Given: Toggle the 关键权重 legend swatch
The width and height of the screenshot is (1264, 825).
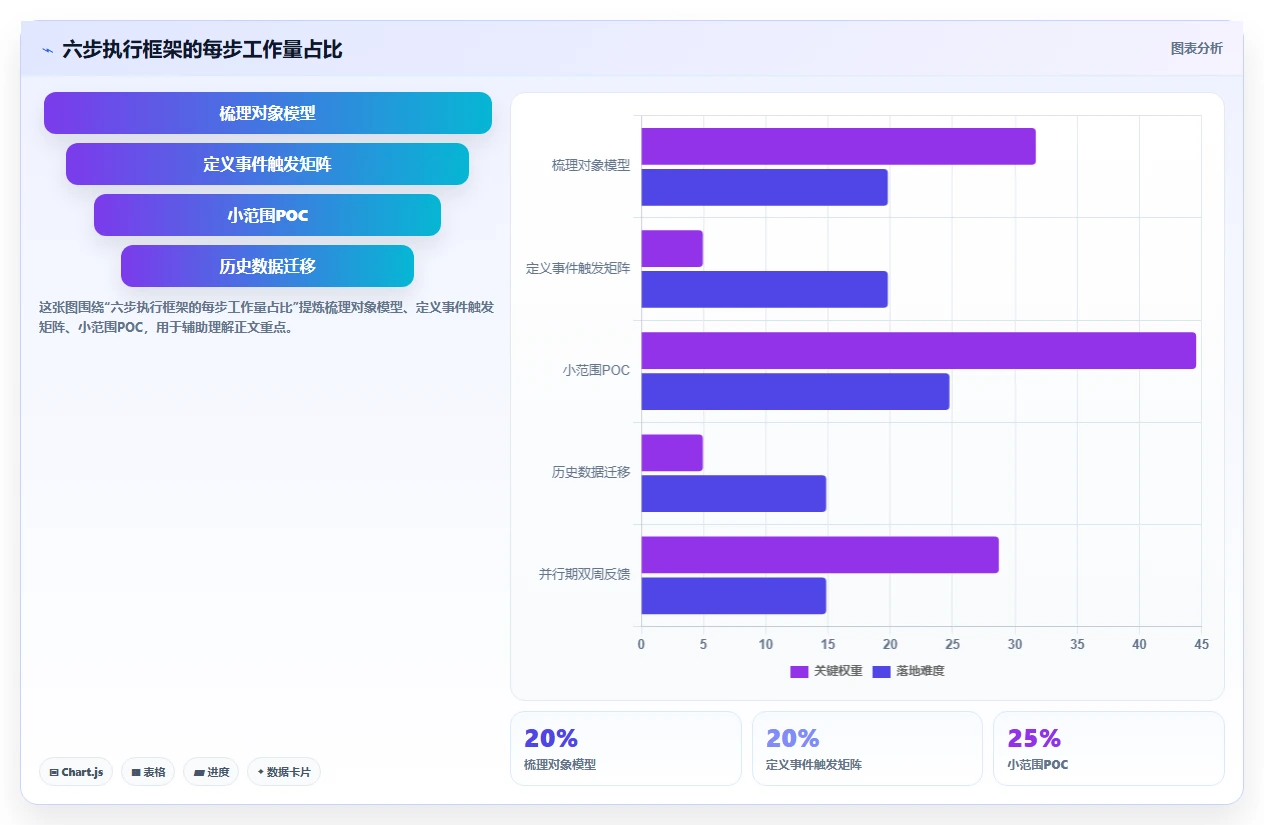Looking at the screenshot, I should 799,671.
